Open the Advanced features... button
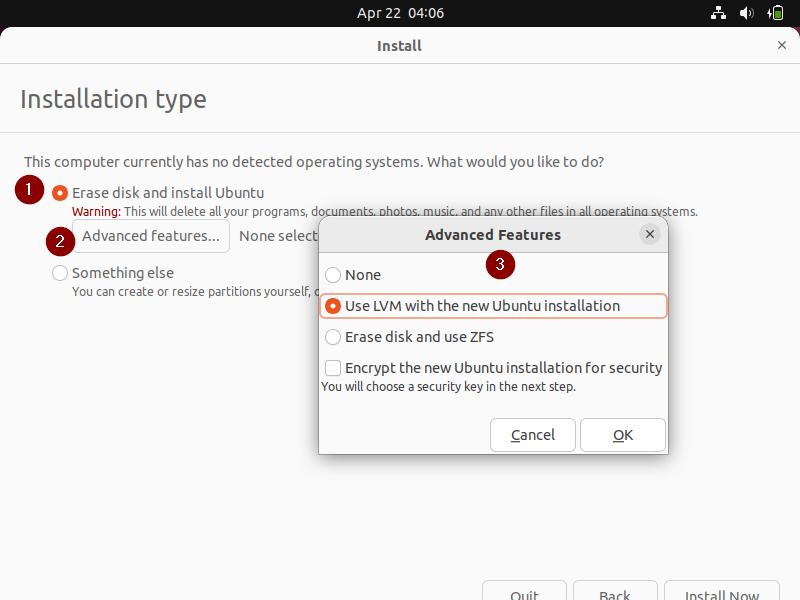The width and height of the screenshot is (800, 600). coord(151,236)
